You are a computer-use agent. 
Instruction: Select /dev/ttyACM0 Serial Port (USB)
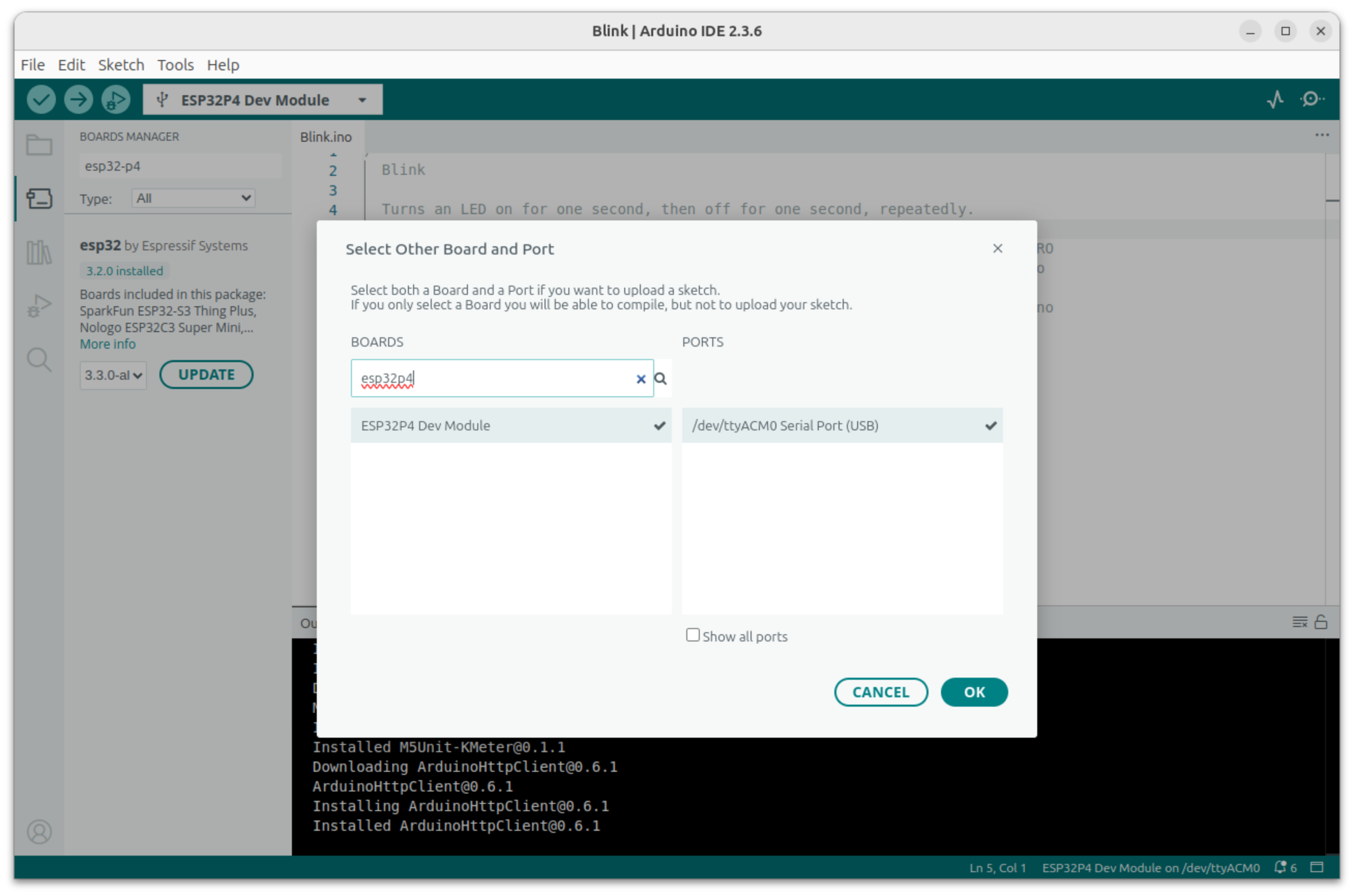pos(842,426)
